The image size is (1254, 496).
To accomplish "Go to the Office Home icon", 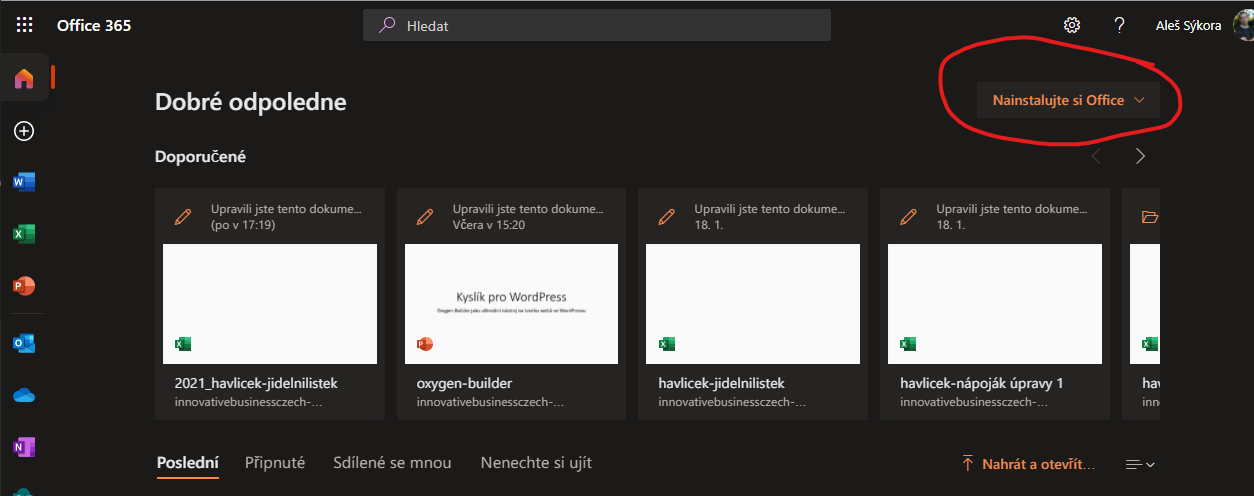I will tap(24, 78).
